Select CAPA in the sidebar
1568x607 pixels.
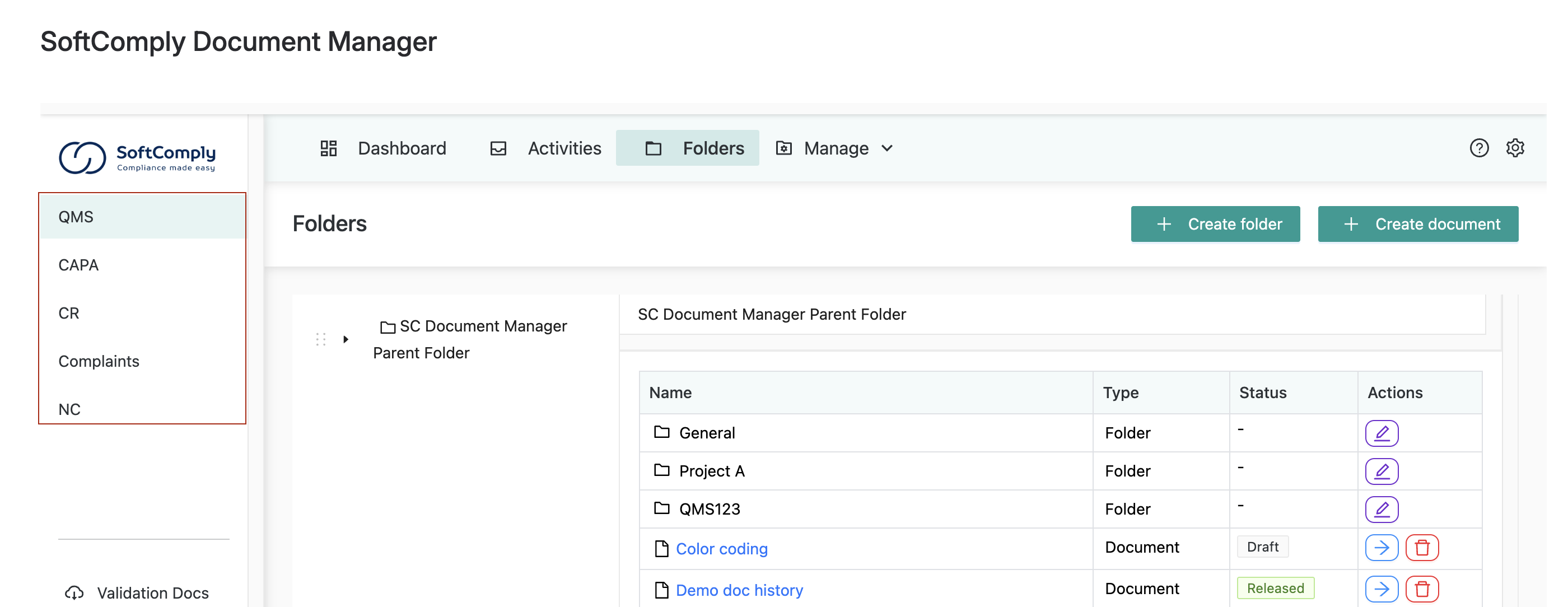pyautogui.click(x=78, y=265)
